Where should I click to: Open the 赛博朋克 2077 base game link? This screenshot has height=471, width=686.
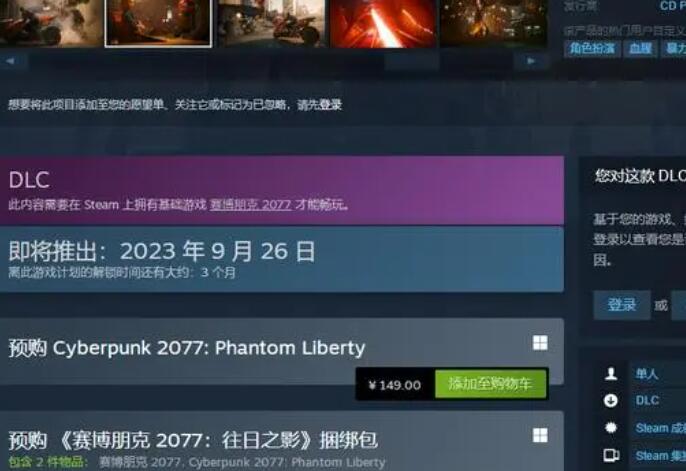(x=250, y=205)
